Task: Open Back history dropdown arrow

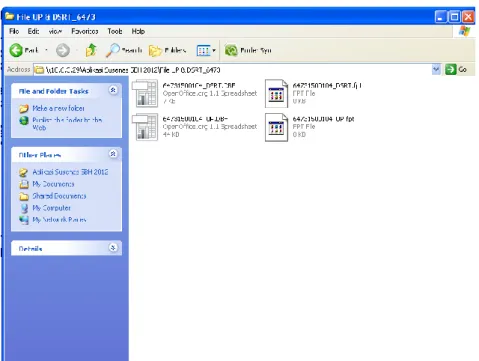Action: coord(46,50)
